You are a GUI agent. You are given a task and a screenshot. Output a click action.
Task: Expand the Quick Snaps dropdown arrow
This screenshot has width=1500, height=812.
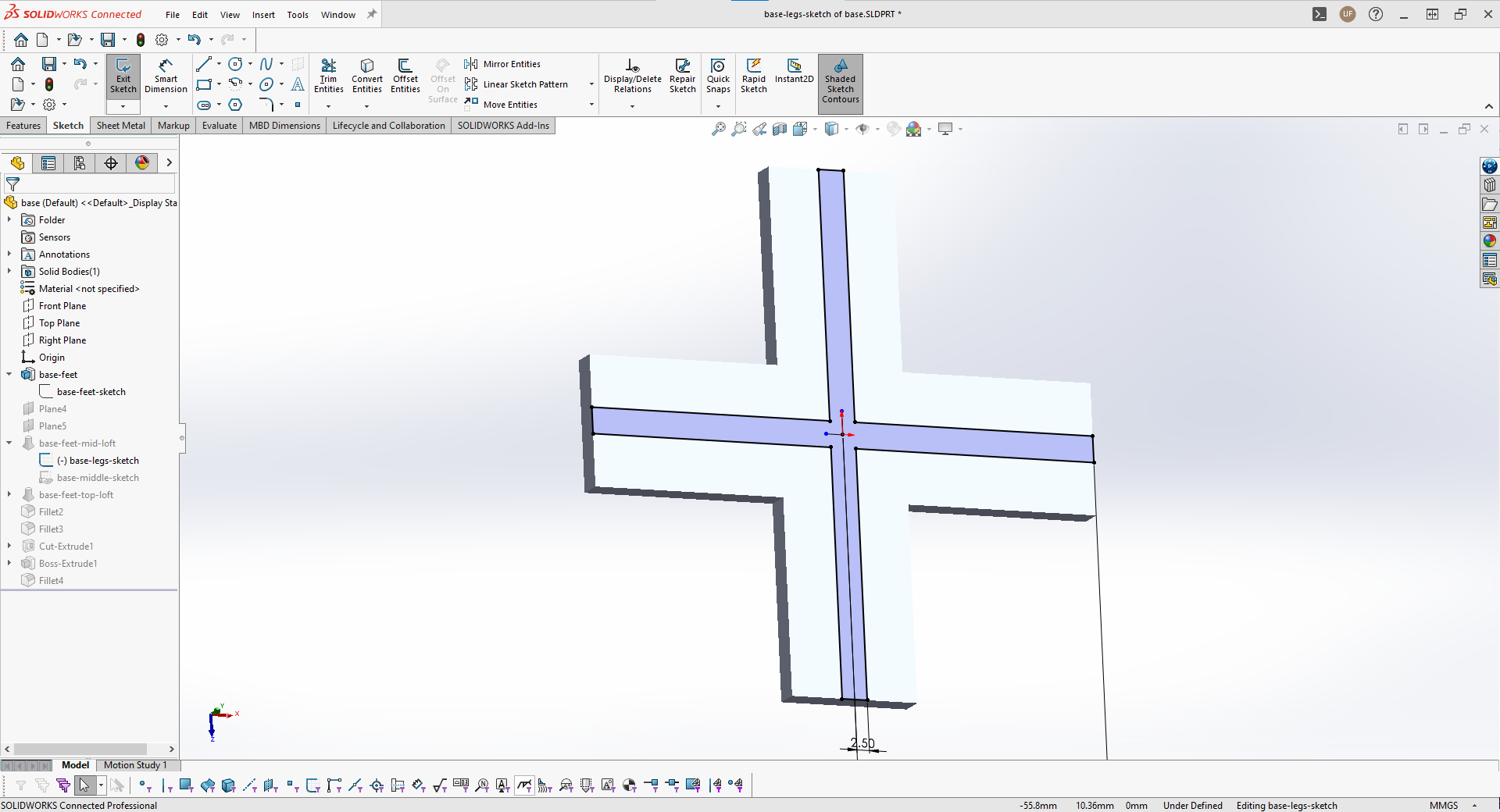[718, 106]
